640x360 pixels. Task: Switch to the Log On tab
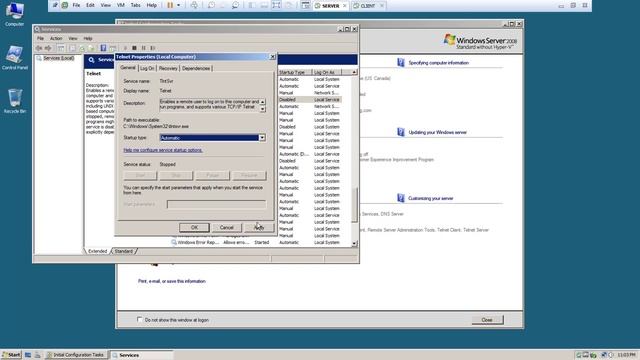pos(147,69)
